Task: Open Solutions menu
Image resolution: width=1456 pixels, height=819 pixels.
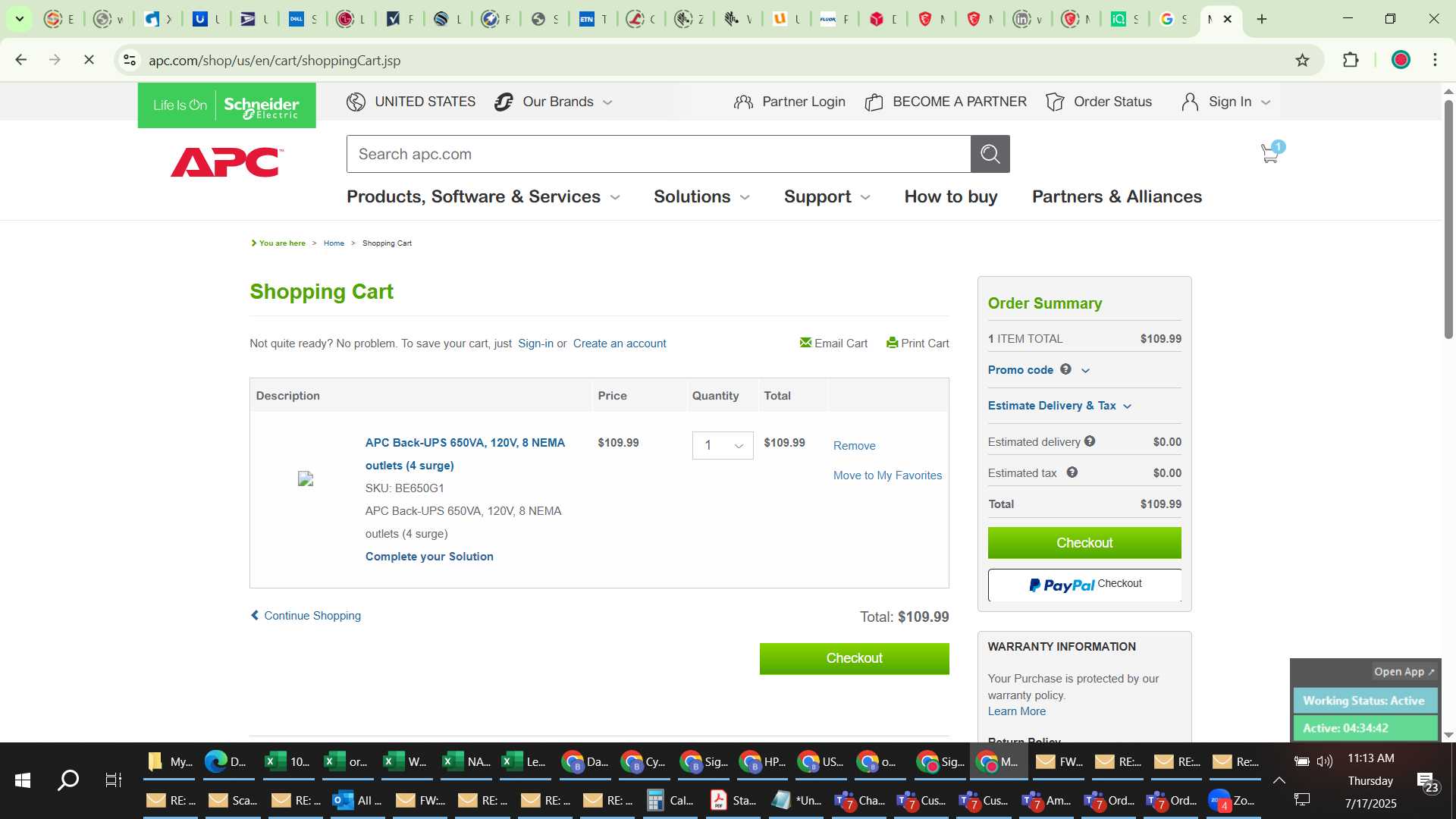Action: (x=701, y=196)
